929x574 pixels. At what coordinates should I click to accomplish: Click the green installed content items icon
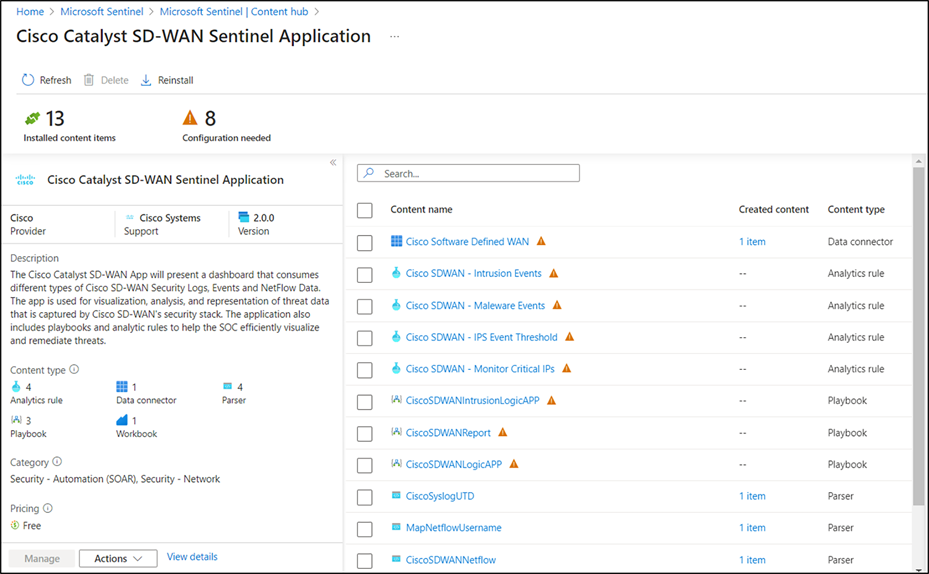click(x=32, y=118)
